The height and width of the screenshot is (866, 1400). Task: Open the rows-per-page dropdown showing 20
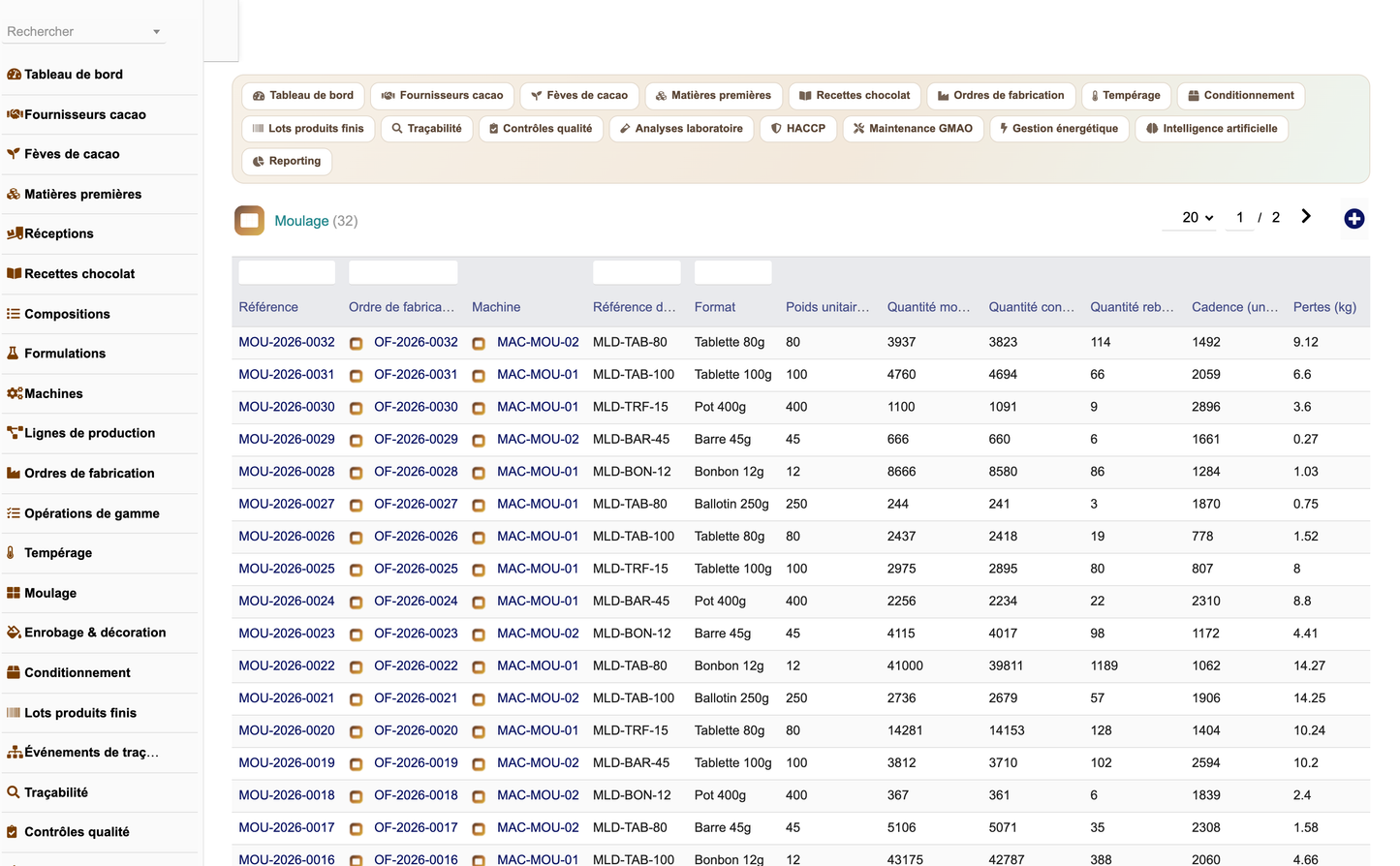coord(1198,218)
